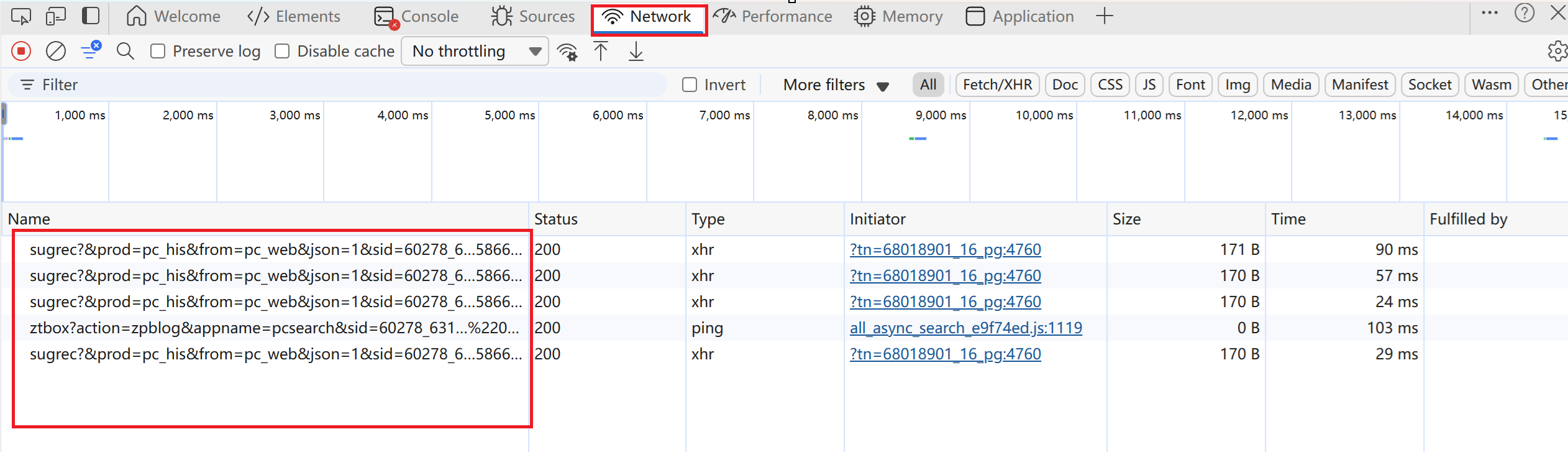Image resolution: width=1568 pixels, height=452 pixels.
Task: Export HAR file with down arrow
Action: (636, 51)
